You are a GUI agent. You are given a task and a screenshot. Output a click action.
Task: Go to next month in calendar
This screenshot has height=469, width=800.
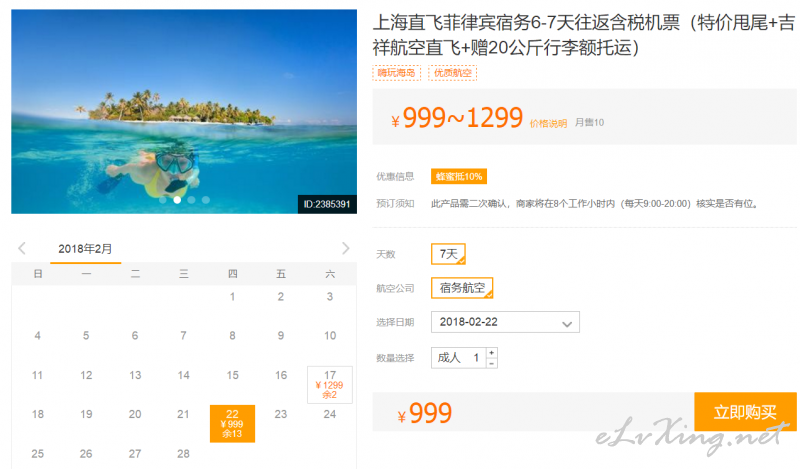[345, 249]
